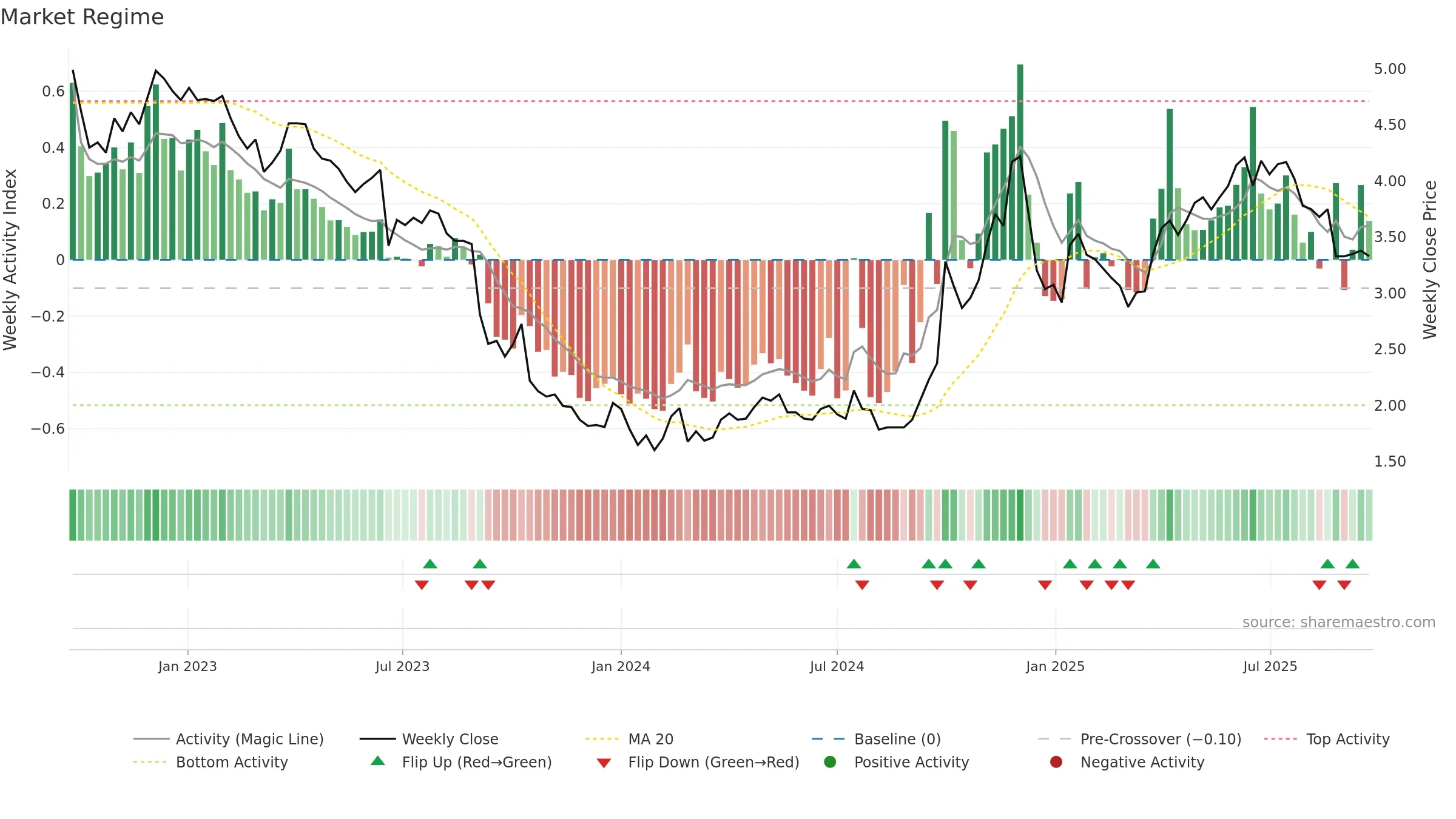Select the Jan 2024 x-axis label
The image size is (1456, 819).
pyautogui.click(x=621, y=666)
